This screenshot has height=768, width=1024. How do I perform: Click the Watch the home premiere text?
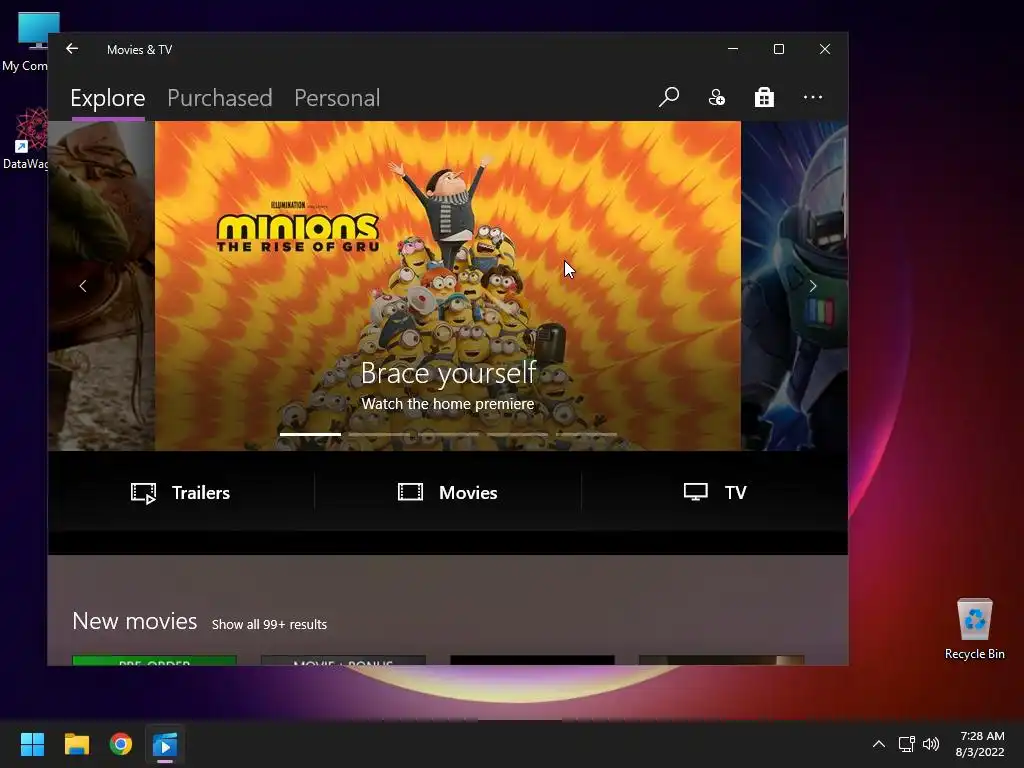pyautogui.click(x=448, y=404)
